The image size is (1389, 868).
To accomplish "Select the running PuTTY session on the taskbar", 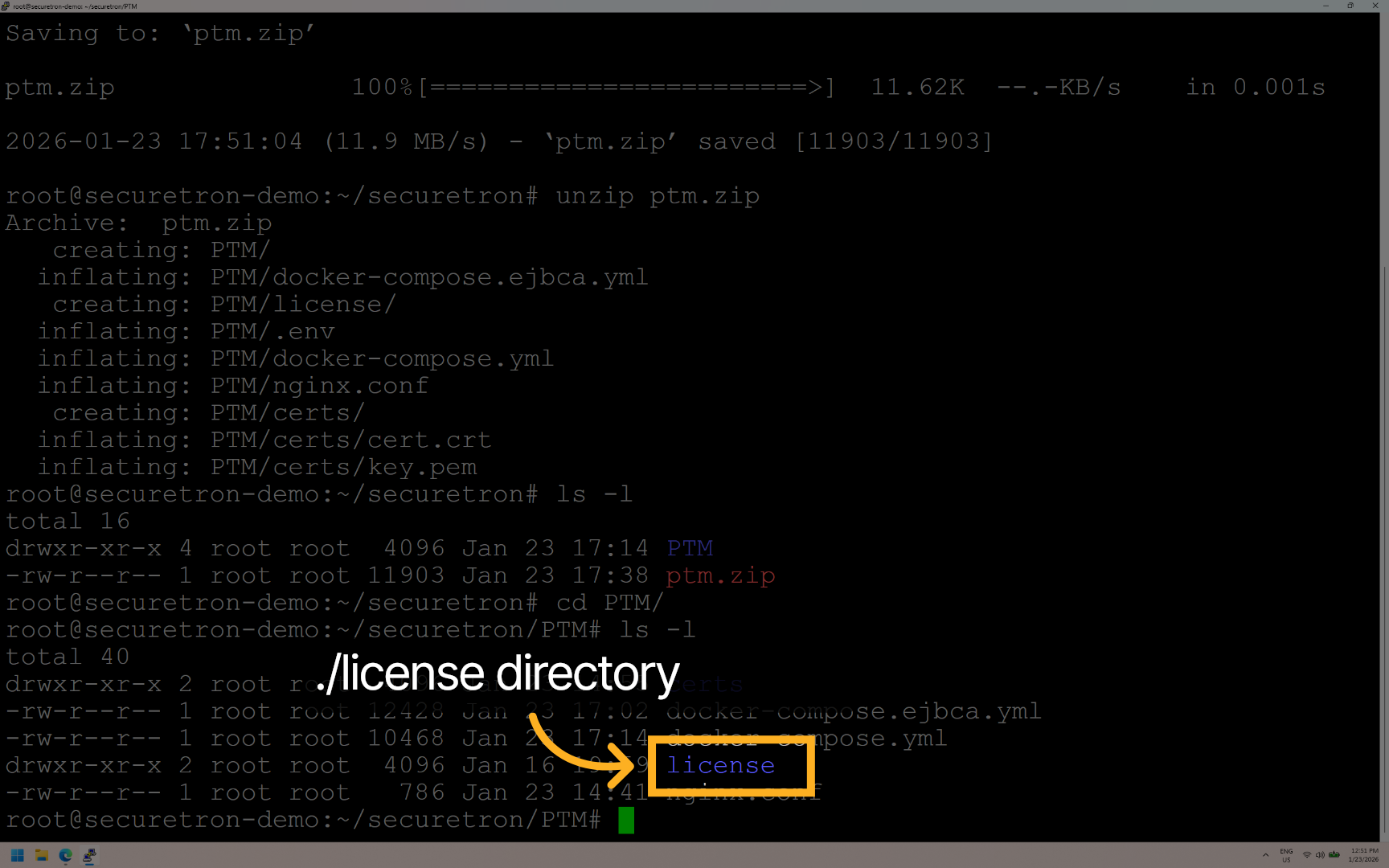I will pos(90,856).
